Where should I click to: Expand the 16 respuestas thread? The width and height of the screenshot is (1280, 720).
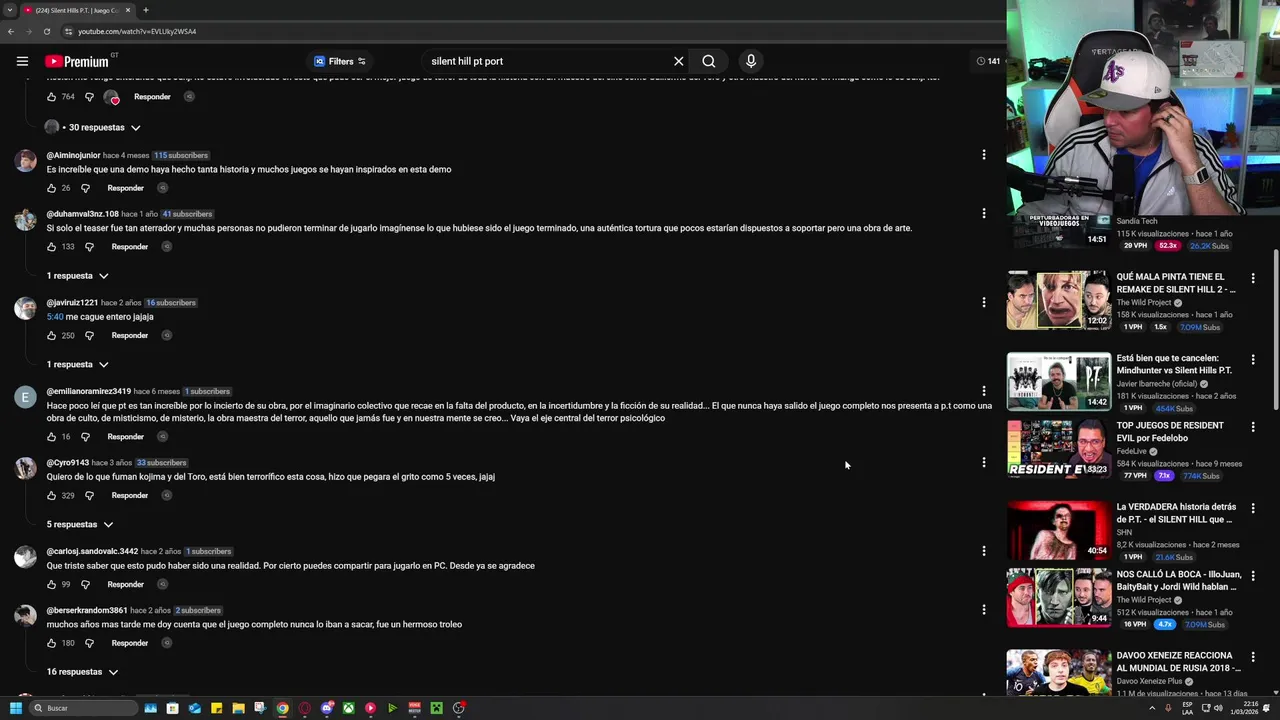[82, 672]
